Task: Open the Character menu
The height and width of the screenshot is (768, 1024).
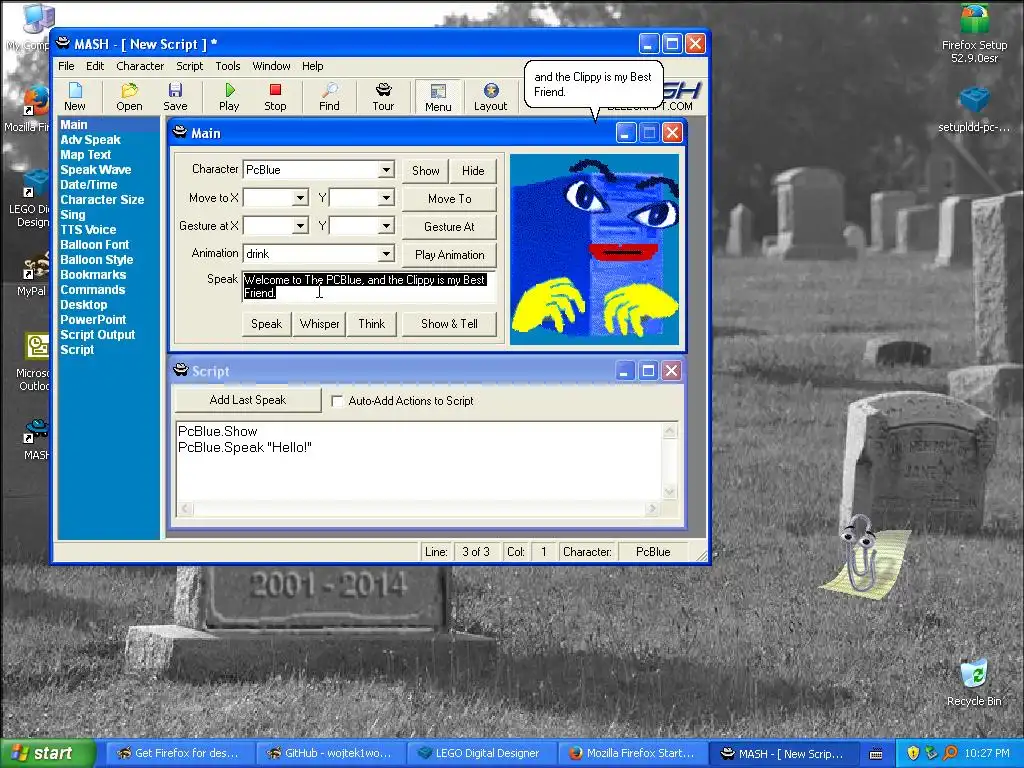Action: point(140,66)
